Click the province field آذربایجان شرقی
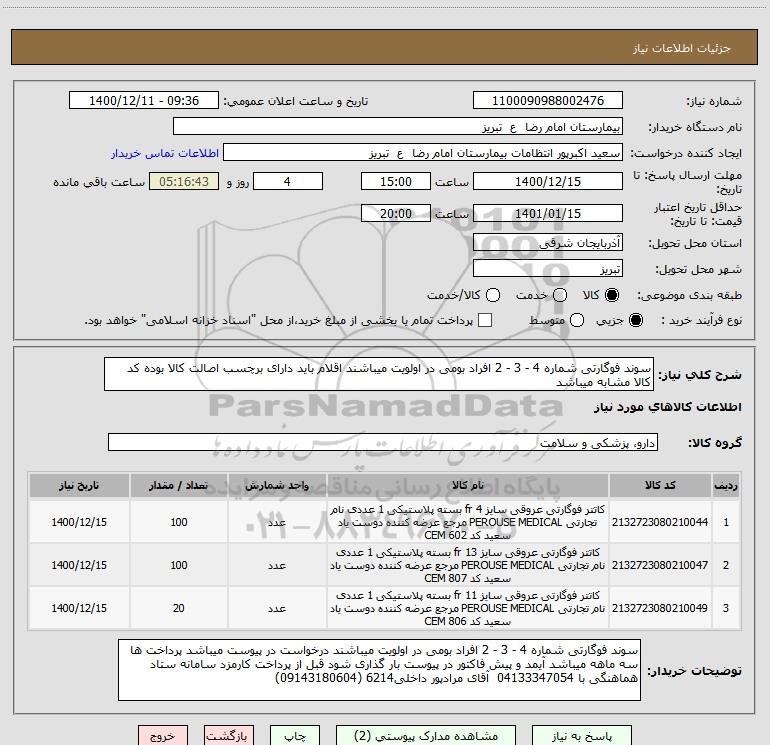This screenshot has height=745, width=770. pos(548,242)
